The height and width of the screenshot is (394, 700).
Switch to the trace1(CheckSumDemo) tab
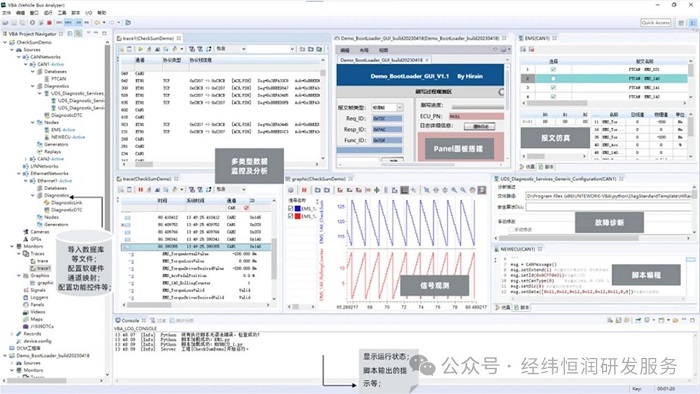(148, 38)
